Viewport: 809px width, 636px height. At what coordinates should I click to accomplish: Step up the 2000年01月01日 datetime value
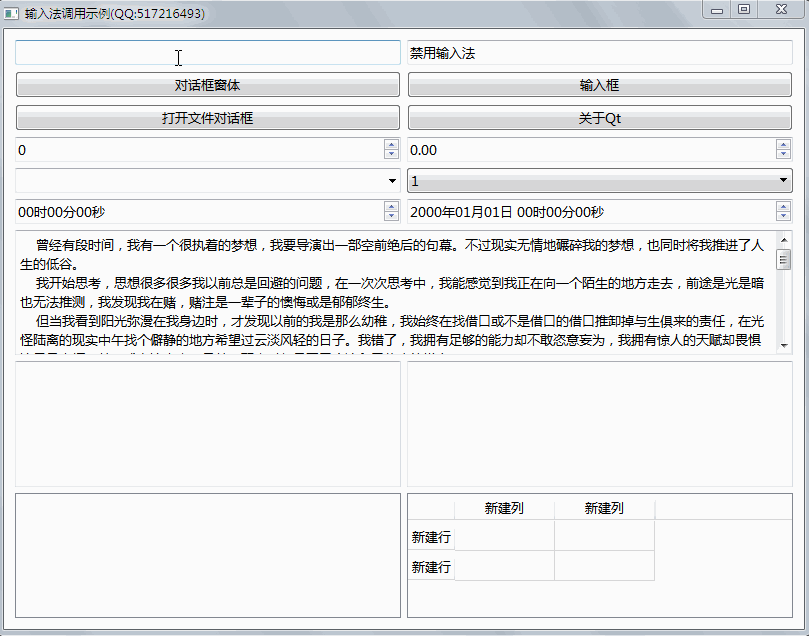pos(784,205)
